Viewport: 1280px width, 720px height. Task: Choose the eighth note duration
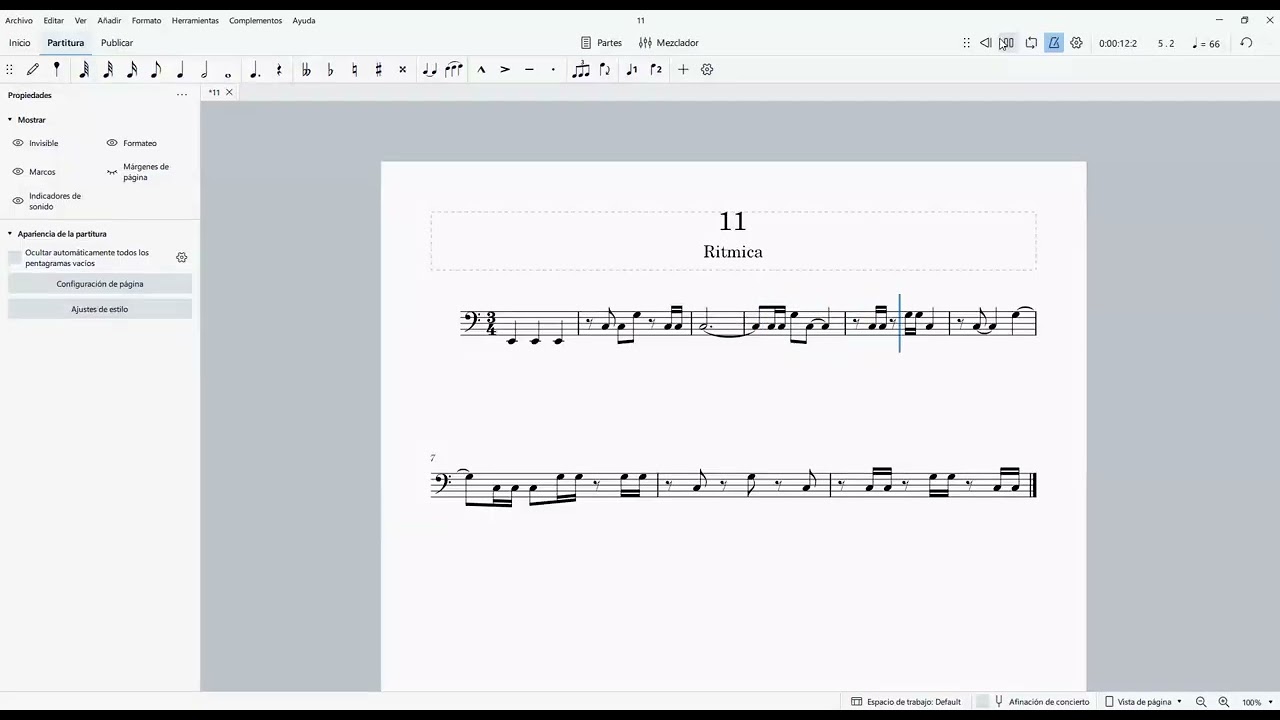click(156, 69)
